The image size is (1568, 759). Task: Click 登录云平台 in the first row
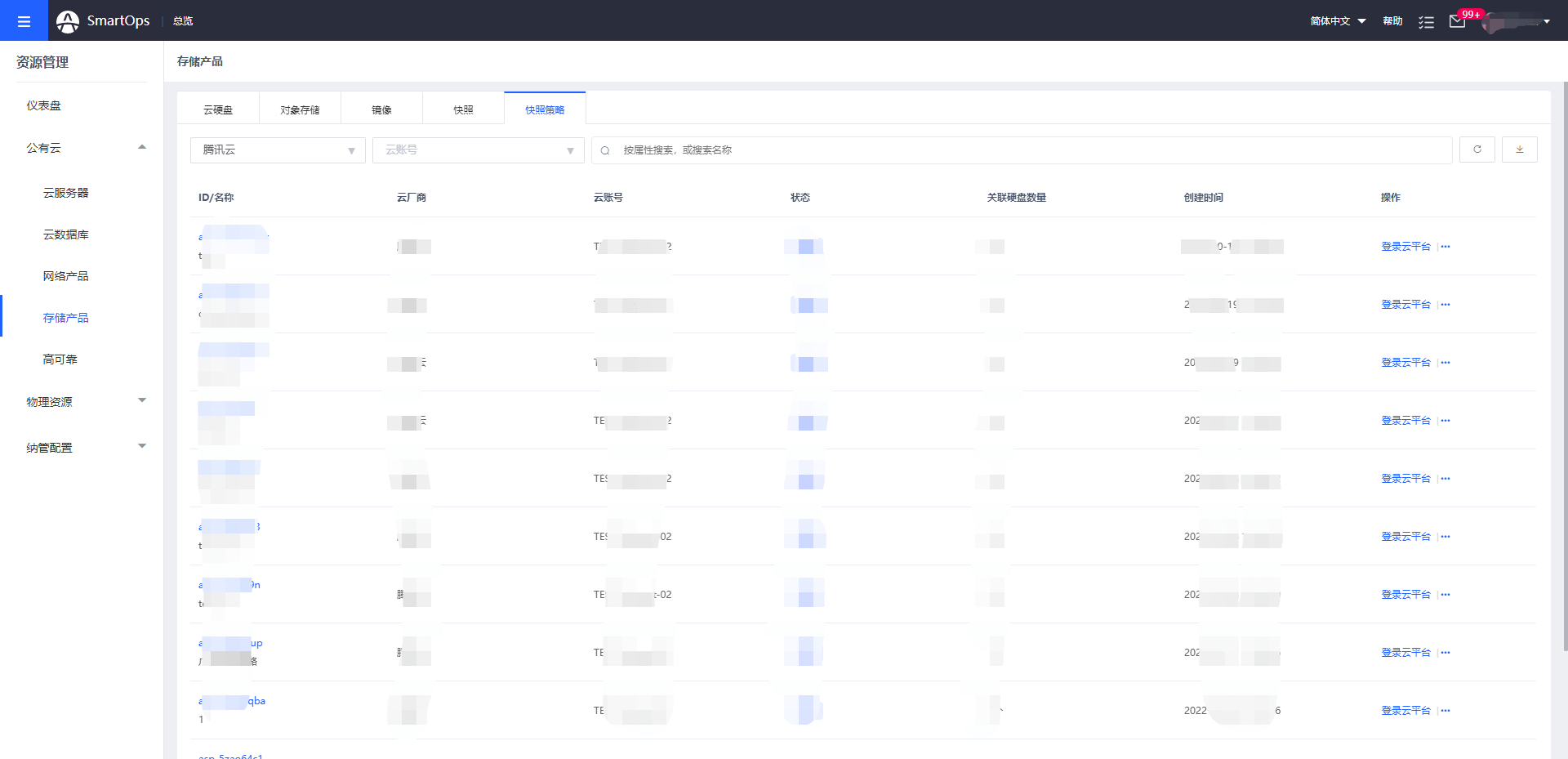point(1405,247)
